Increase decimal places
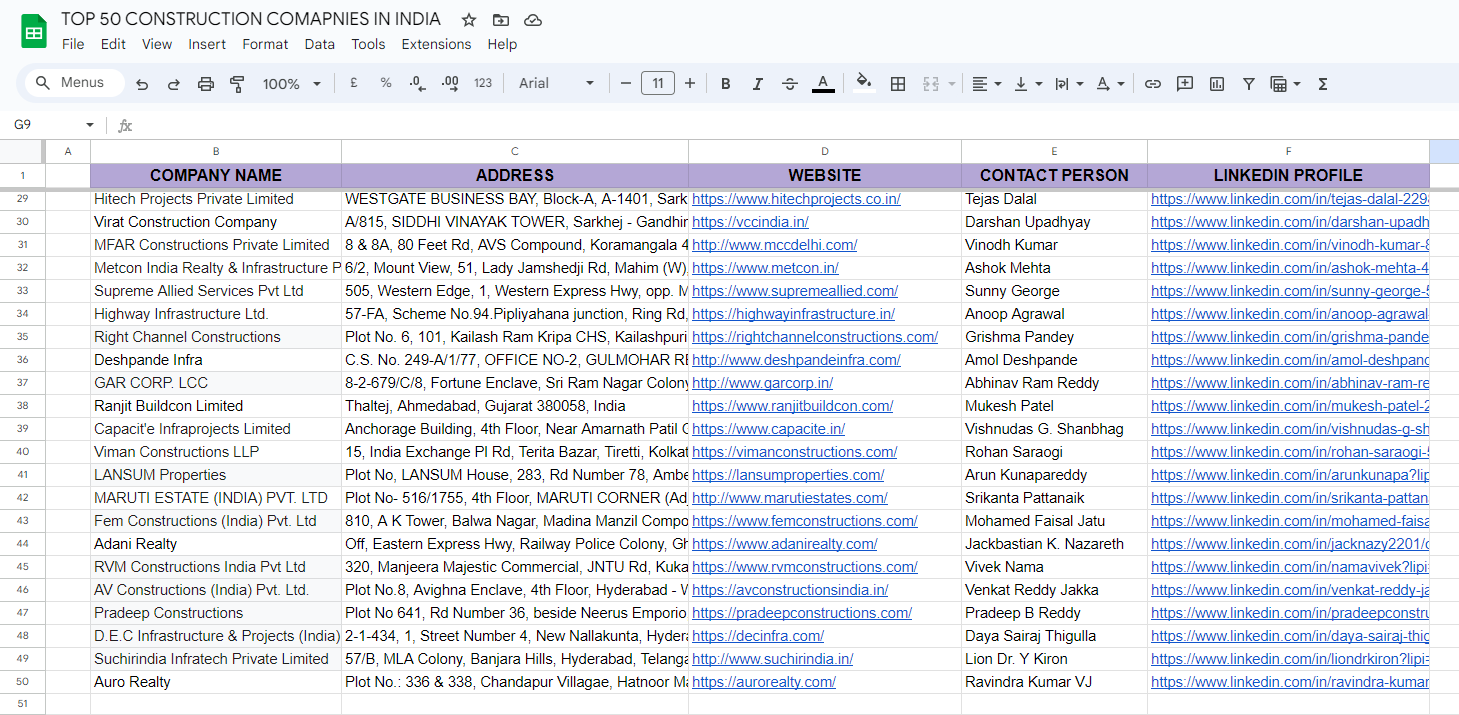Image resolution: width=1459 pixels, height=715 pixels. [x=450, y=84]
